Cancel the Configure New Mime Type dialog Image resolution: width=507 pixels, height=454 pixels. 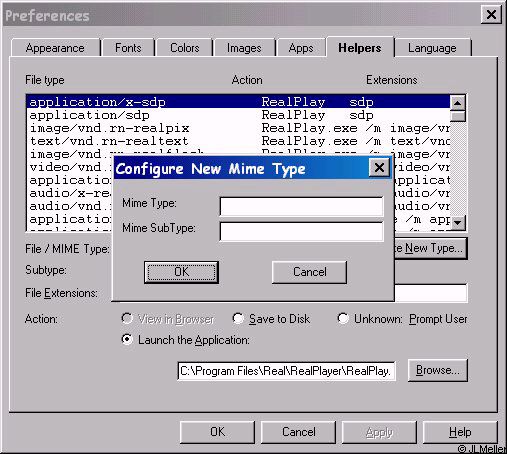[309, 272]
